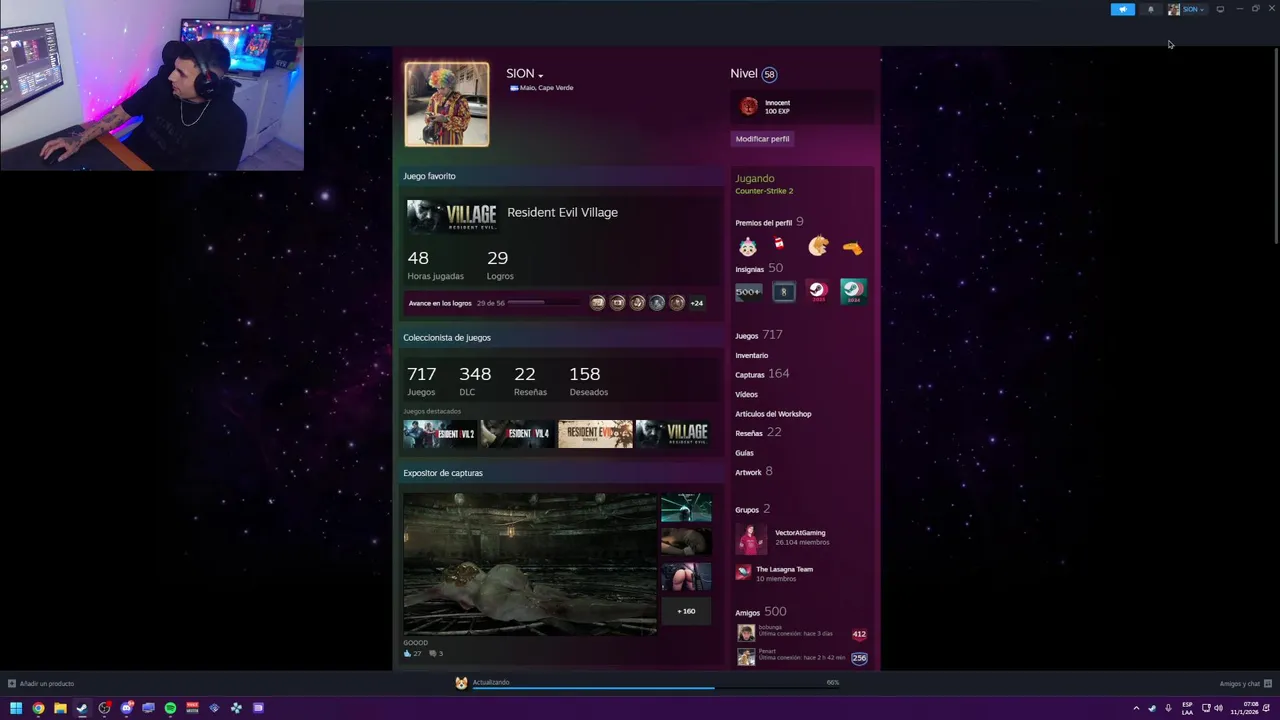The image size is (1280, 720).
Task: Click the Steam 2024 replay badge
Action: pyautogui.click(x=853, y=291)
